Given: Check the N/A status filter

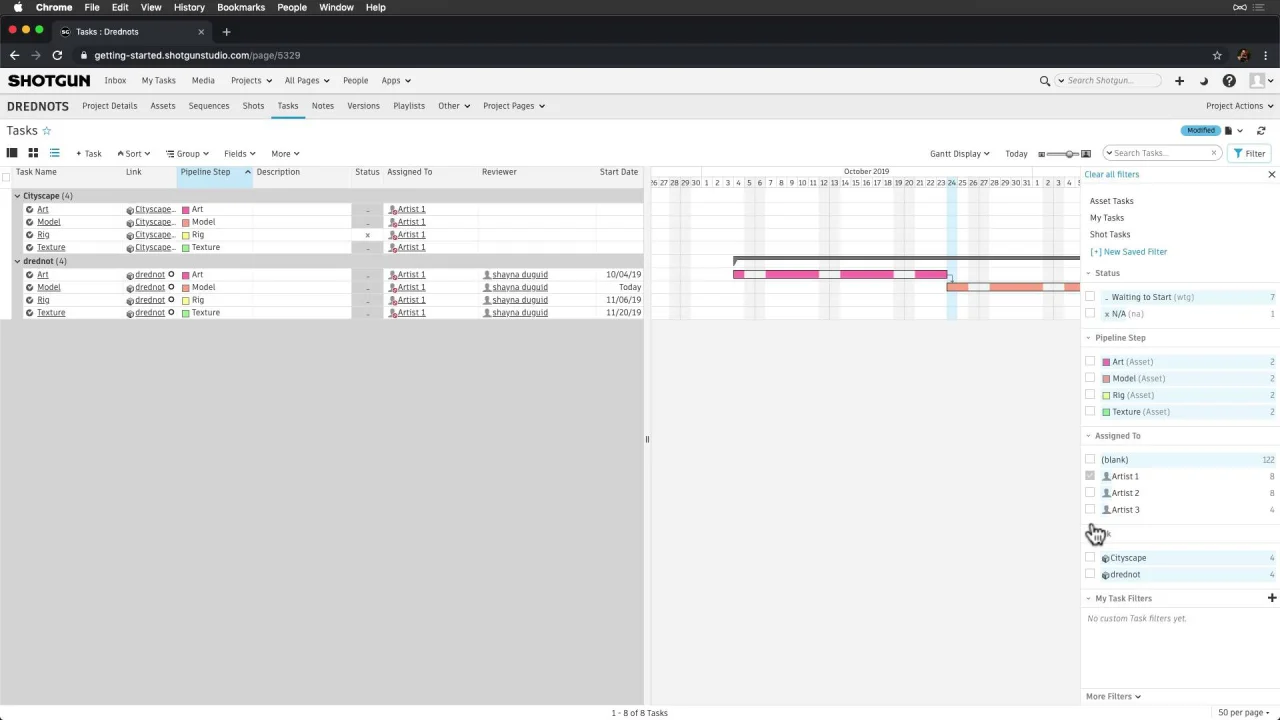Looking at the screenshot, I should click(x=1090, y=314).
